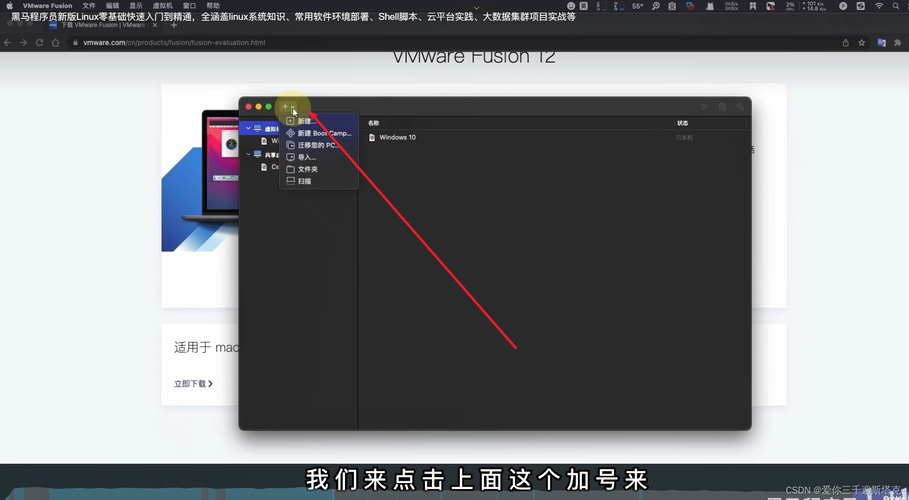Click the 状态 column header
Screen dimensions: 909x500
click(682, 123)
